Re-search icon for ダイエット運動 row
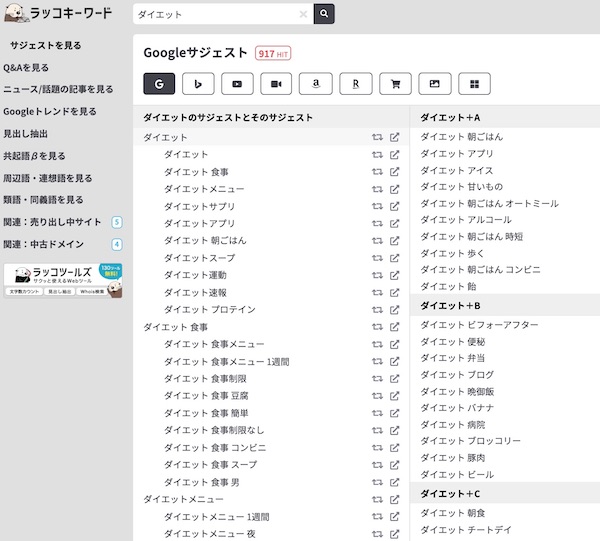The width and height of the screenshot is (600, 541). pyautogui.click(x=377, y=275)
